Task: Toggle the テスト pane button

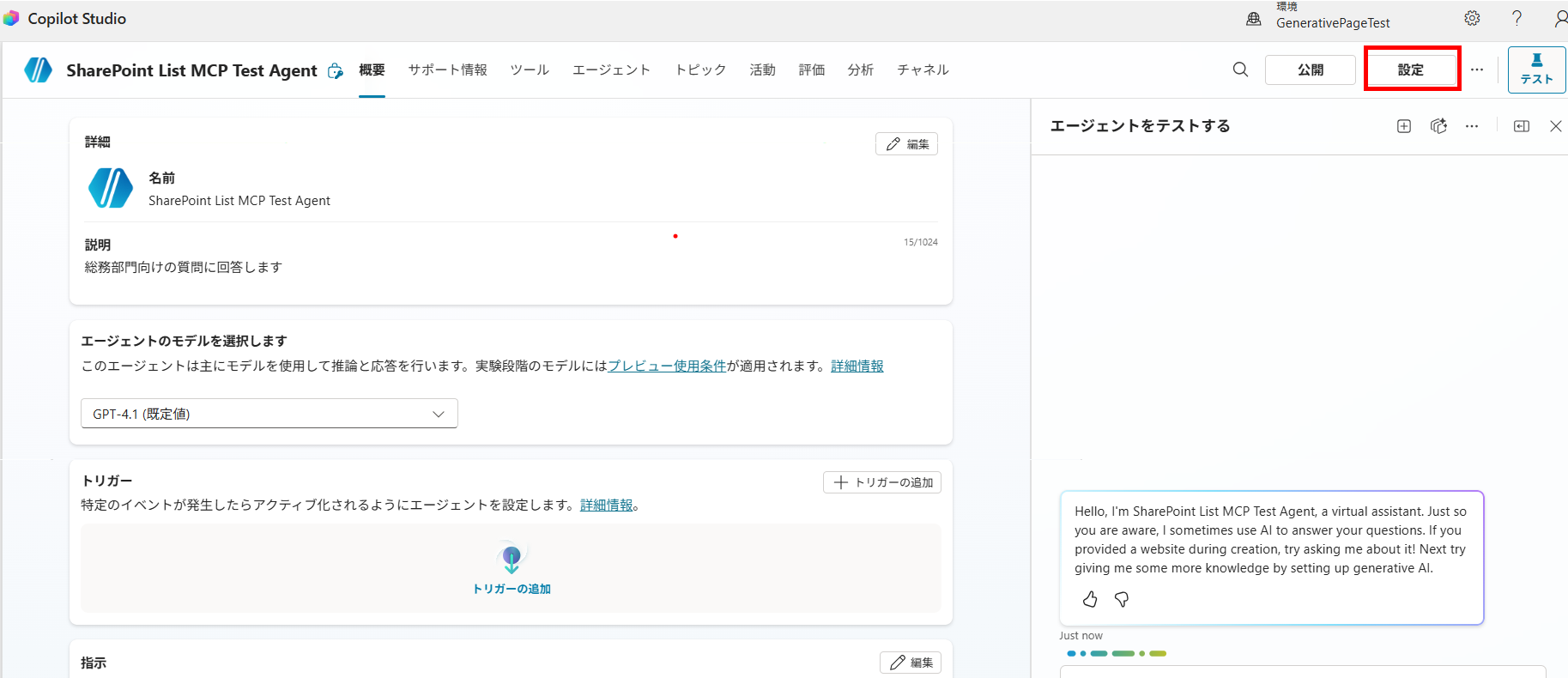Action: [x=1536, y=70]
